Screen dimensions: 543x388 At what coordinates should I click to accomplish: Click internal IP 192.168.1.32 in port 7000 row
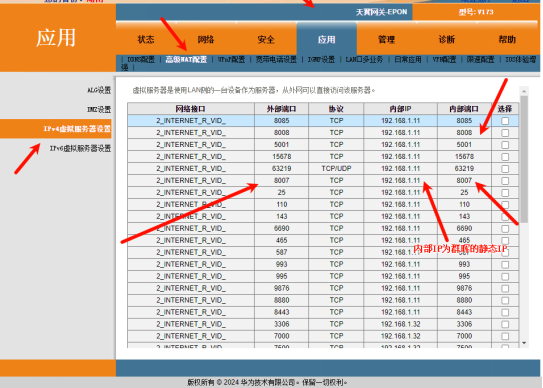point(400,336)
